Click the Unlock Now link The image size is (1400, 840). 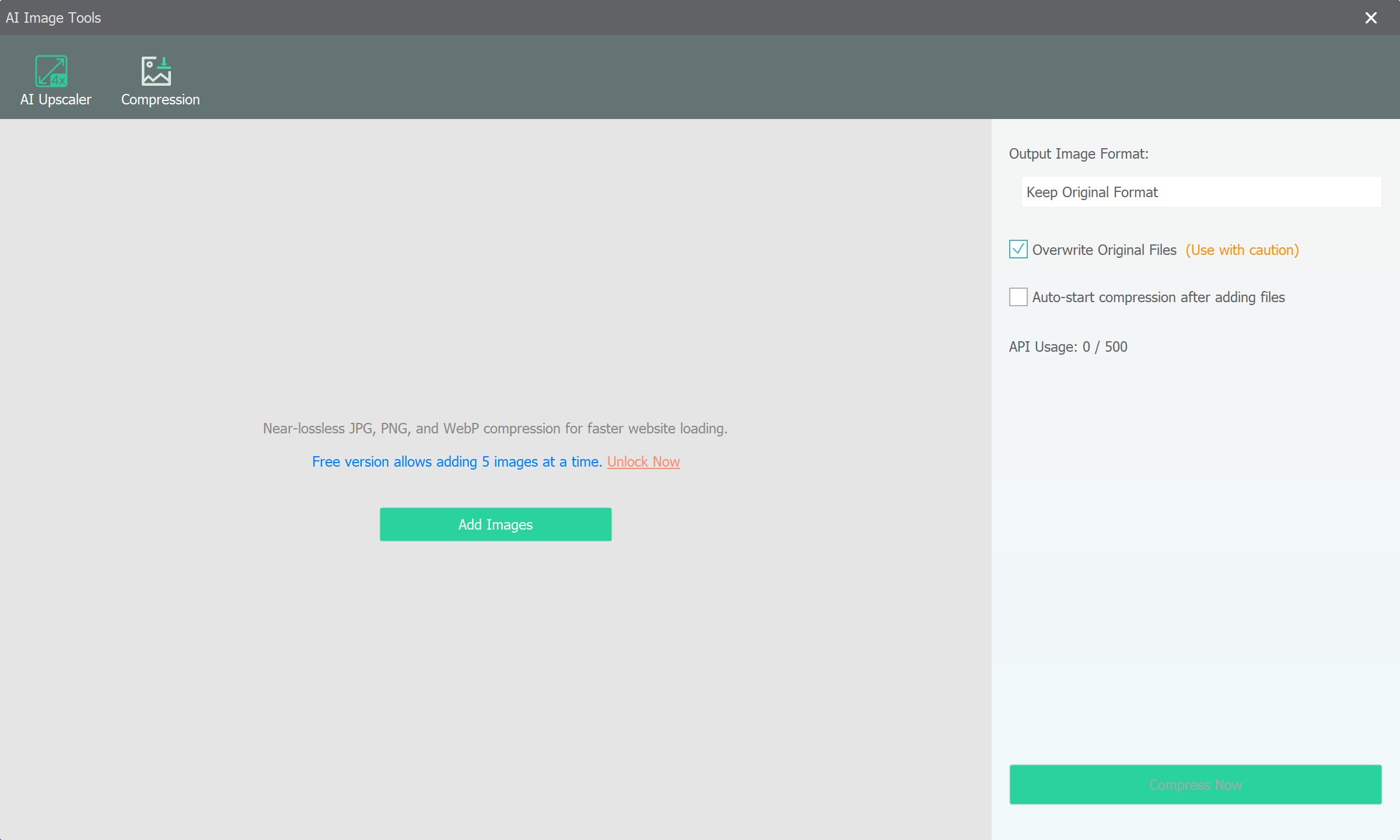[x=643, y=461]
